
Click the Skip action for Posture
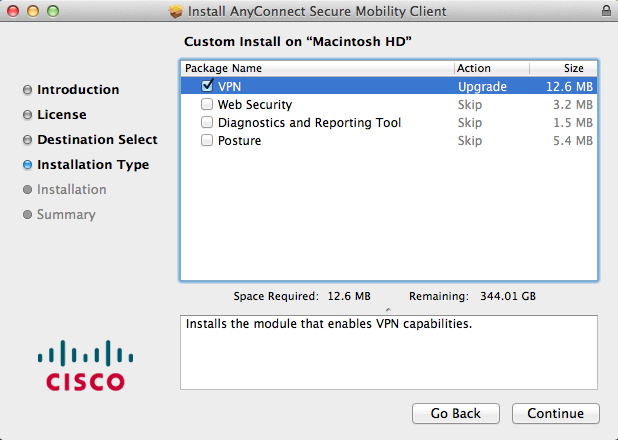(x=470, y=141)
